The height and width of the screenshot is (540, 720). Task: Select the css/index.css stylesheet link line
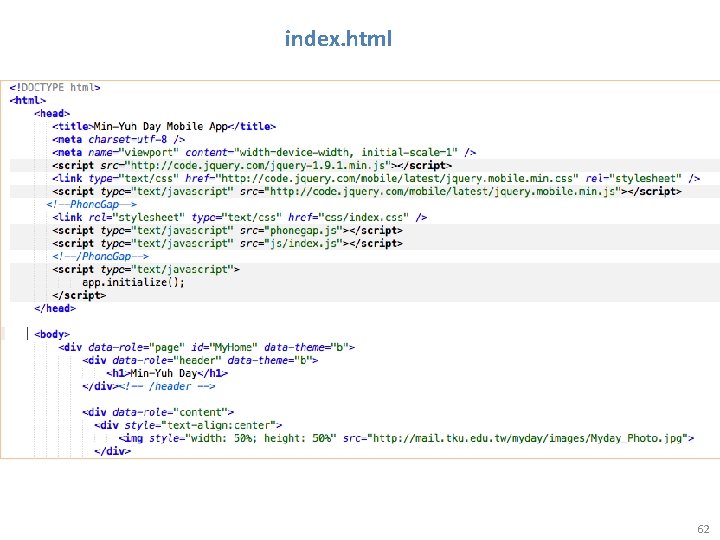pyautogui.click(x=240, y=217)
